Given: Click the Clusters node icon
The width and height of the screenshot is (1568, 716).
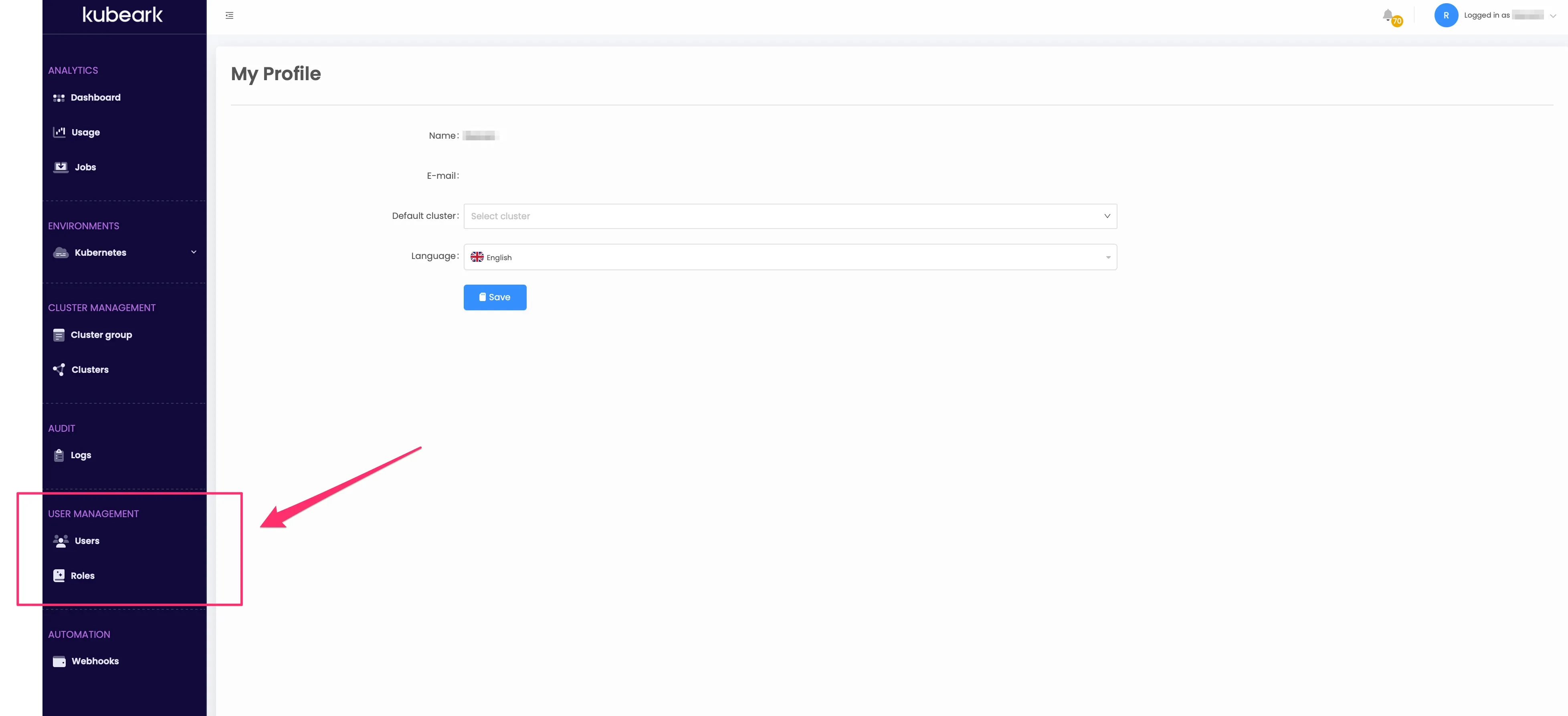Looking at the screenshot, I should click(x=59, y=370).
